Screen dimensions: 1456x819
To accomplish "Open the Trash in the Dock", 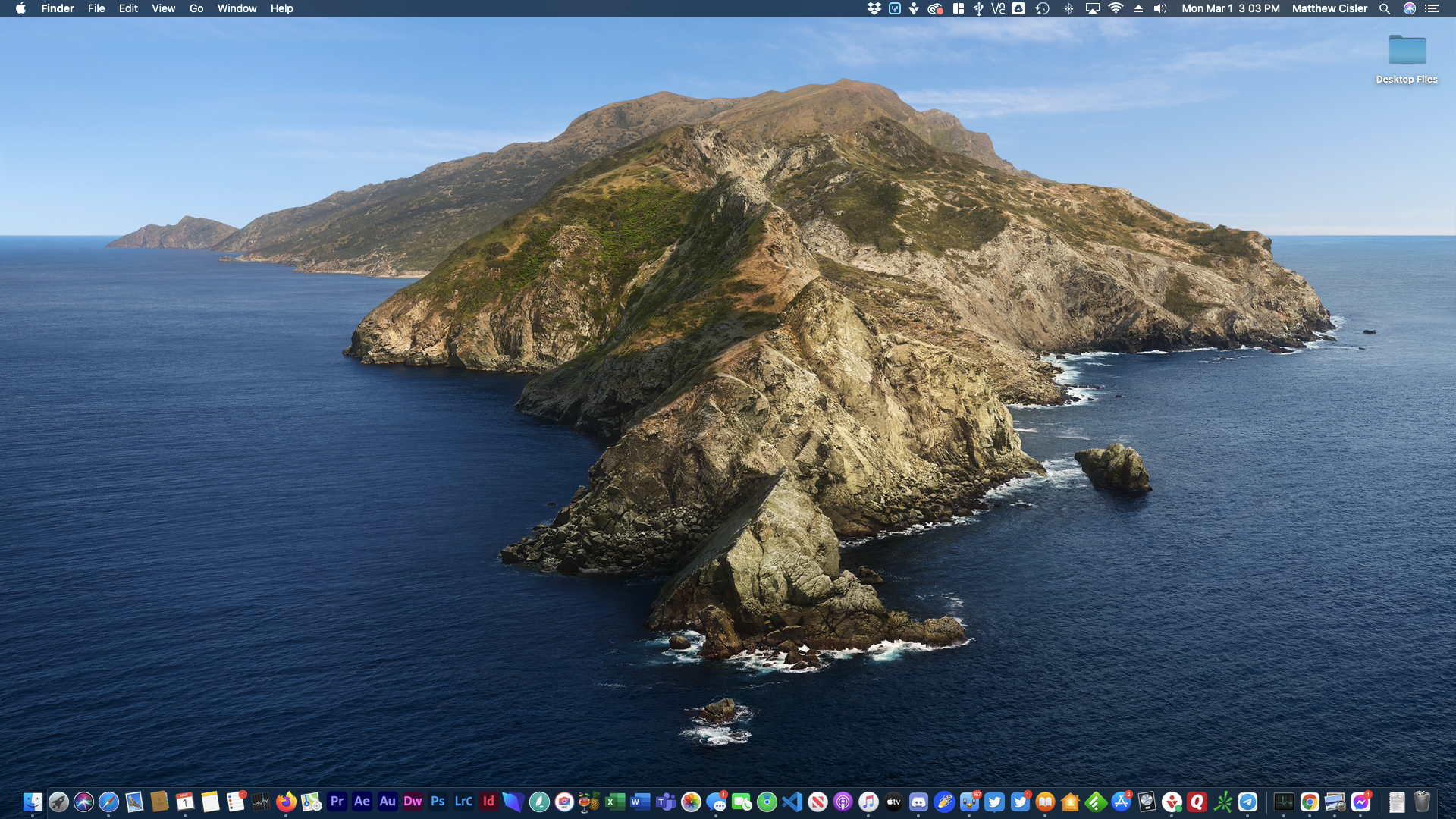I will tap(1422, 802).
